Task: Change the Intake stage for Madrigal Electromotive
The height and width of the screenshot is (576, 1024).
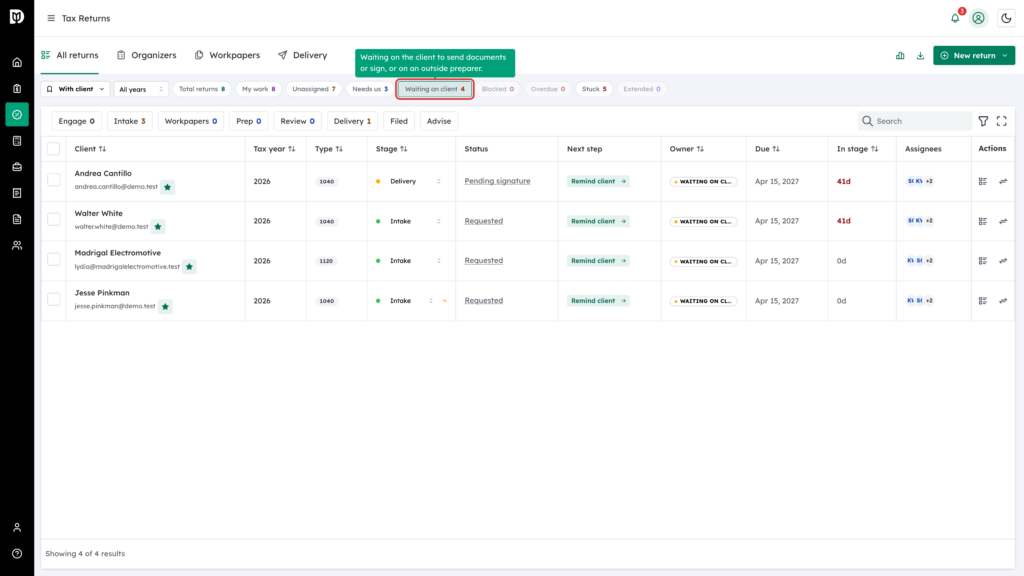Action: click(x=409, y=261)
